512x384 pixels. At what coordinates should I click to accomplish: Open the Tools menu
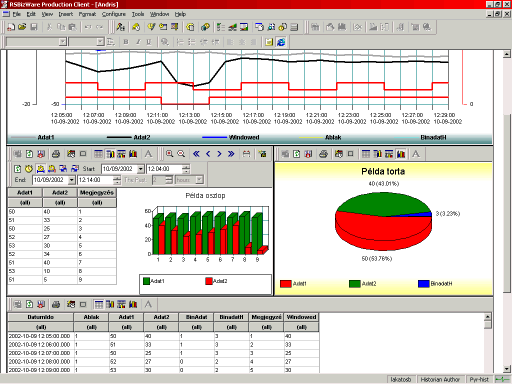click(x=138, y=14)
